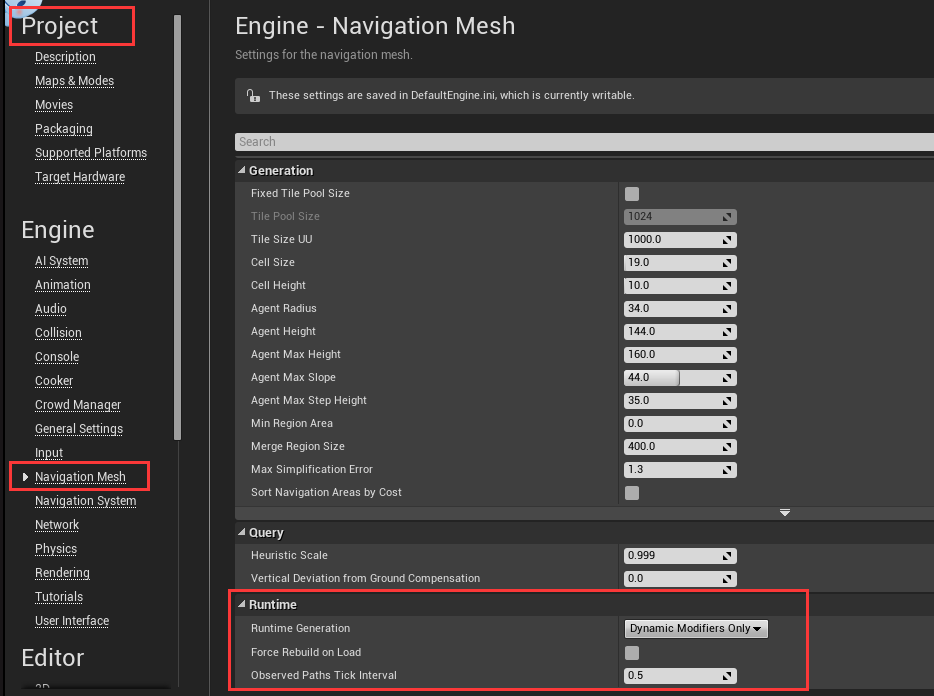Open Supported Platforms settings
The width and height of the screenshot is (934, 696).
[91, 153]
